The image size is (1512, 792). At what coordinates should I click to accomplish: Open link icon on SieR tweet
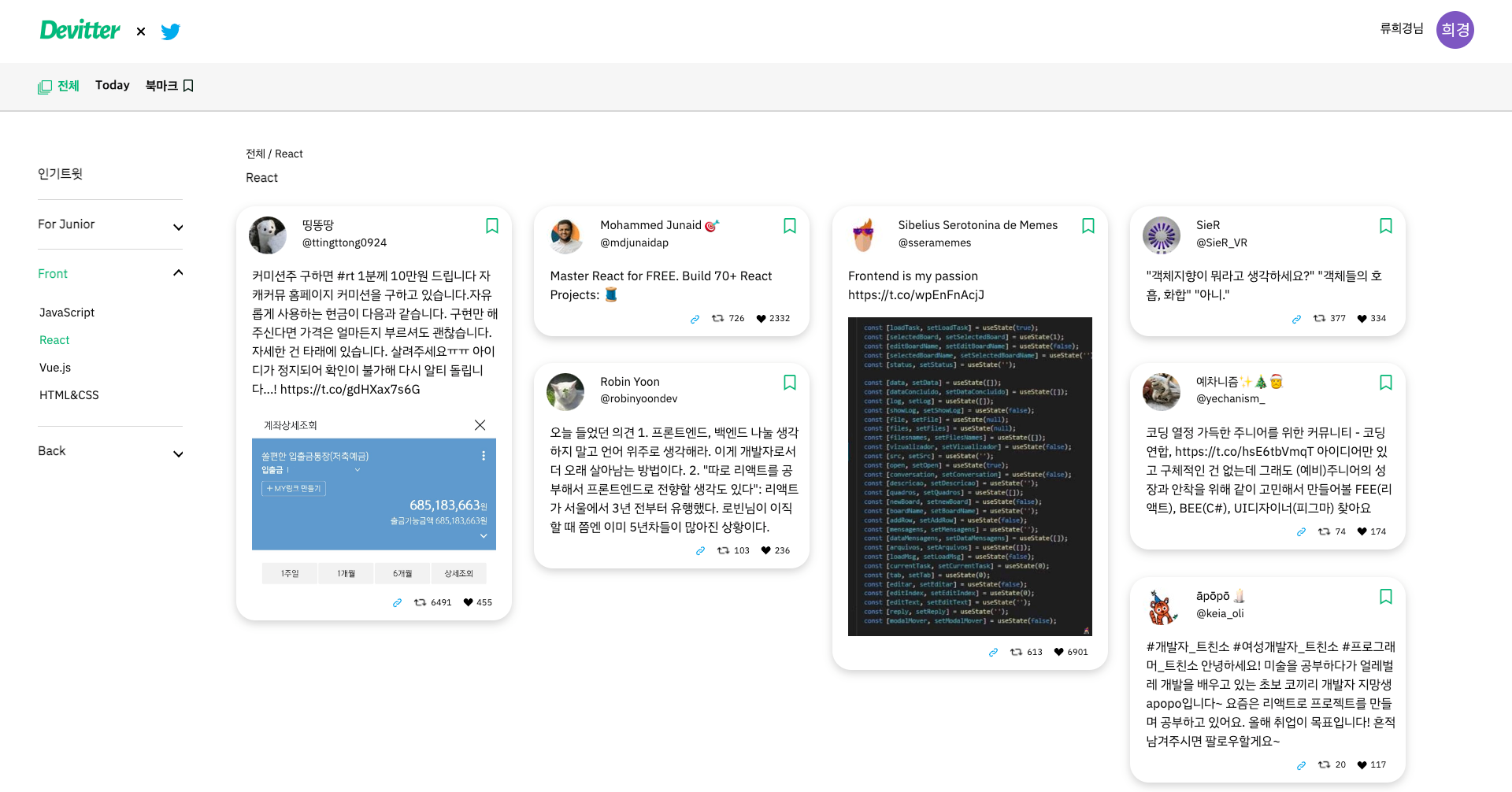tap(1296, 319)
